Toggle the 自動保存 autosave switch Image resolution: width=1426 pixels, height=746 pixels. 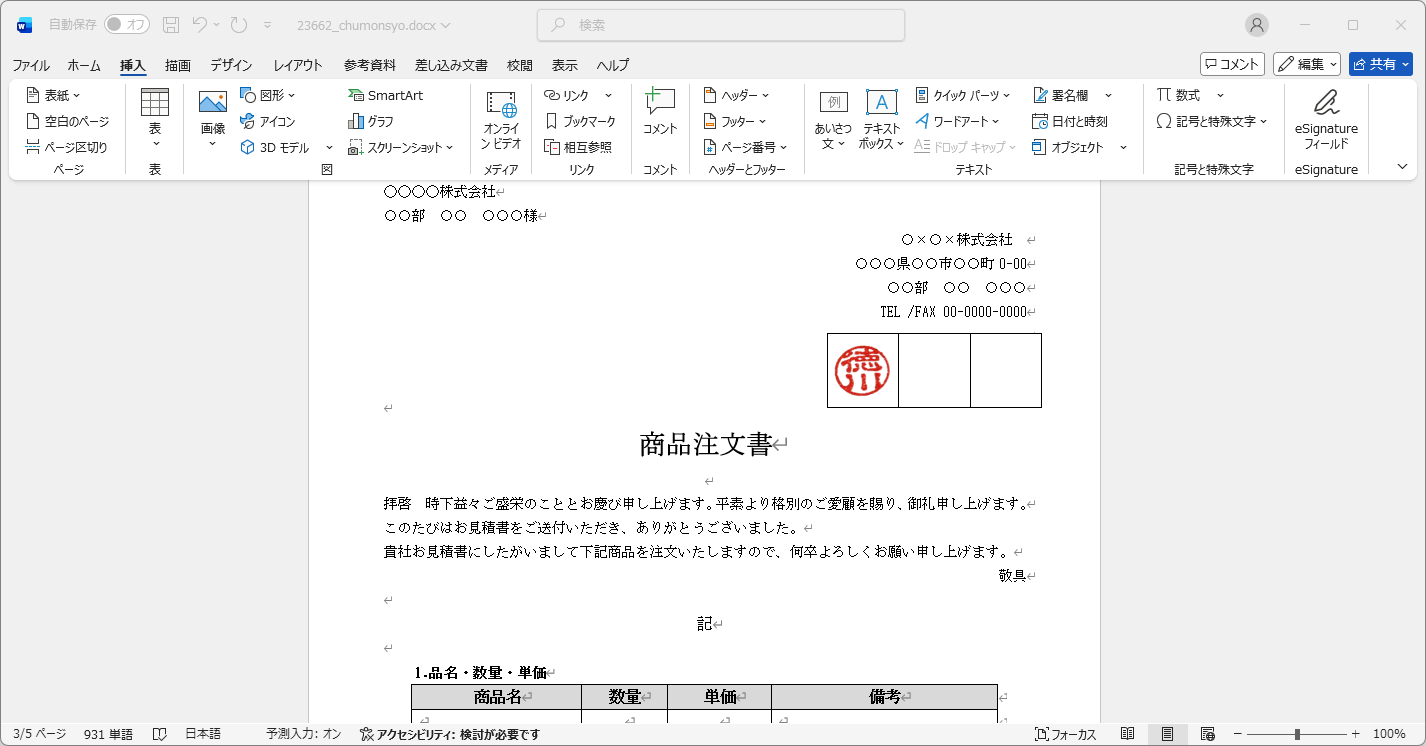click(x=127, y=24)
